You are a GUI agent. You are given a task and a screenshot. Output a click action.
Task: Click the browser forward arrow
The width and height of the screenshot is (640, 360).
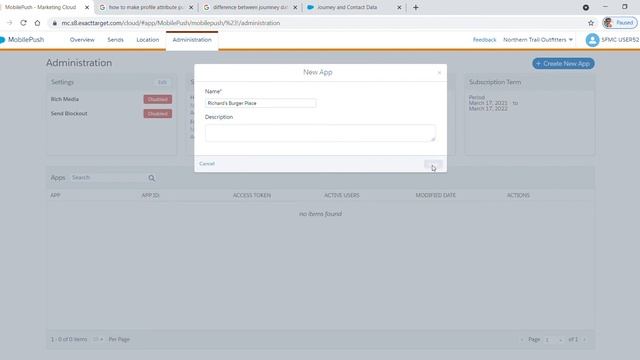pos(9,23)
